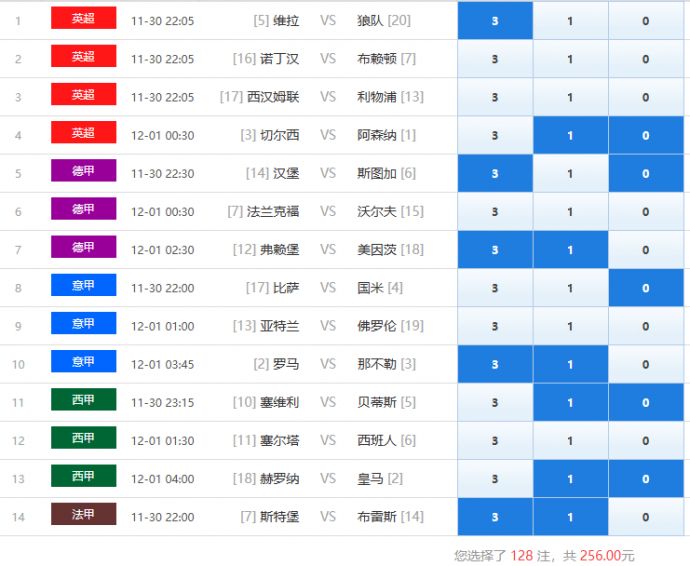Click the 意甲 league tag for 罗马 match
690x566 pixels.
pyautogui.click(x=83, y=362)
